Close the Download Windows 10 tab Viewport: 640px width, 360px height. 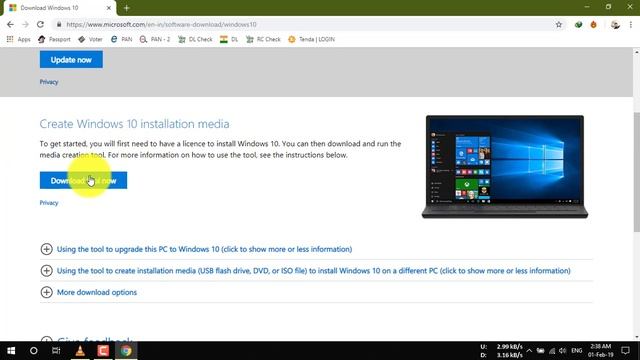tap(109, 8)
